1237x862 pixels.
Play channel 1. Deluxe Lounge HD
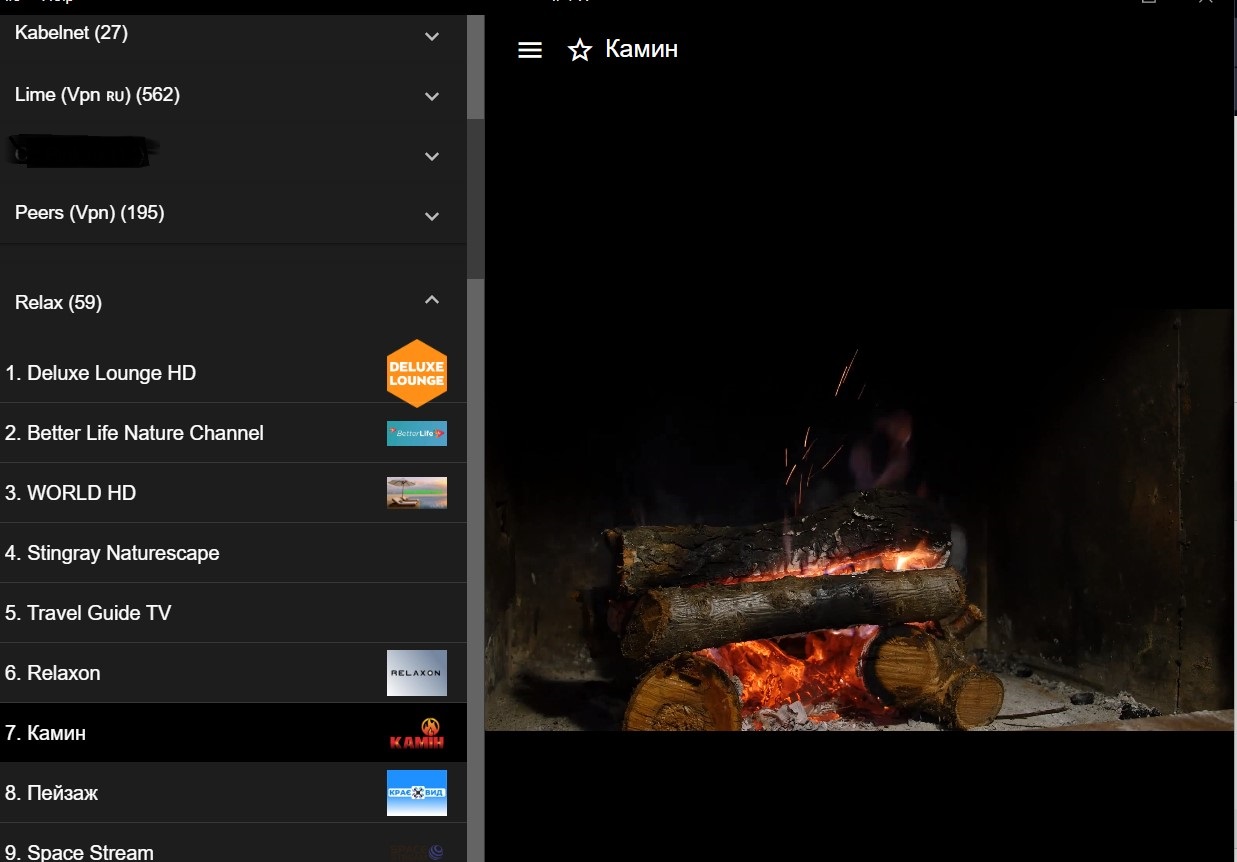click(x=233, y=373)
